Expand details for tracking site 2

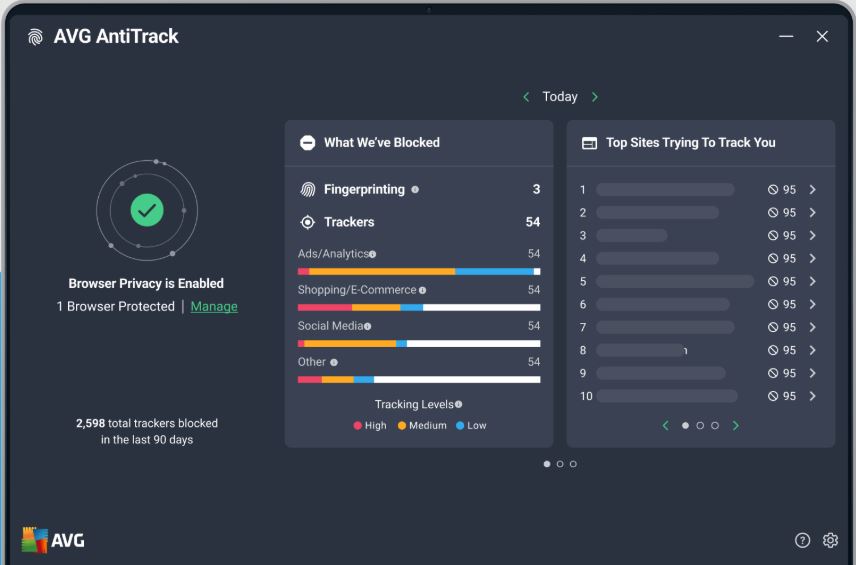tap(812, 212)
